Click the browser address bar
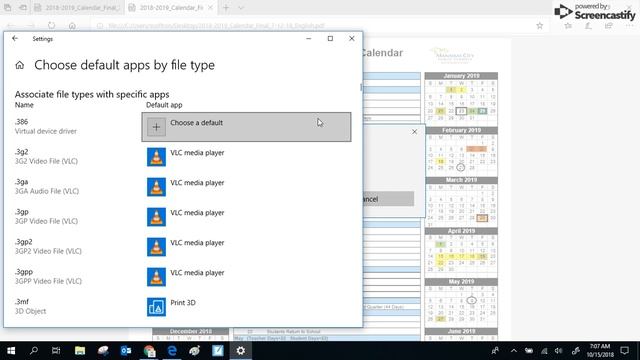 (x=310, y=26)
